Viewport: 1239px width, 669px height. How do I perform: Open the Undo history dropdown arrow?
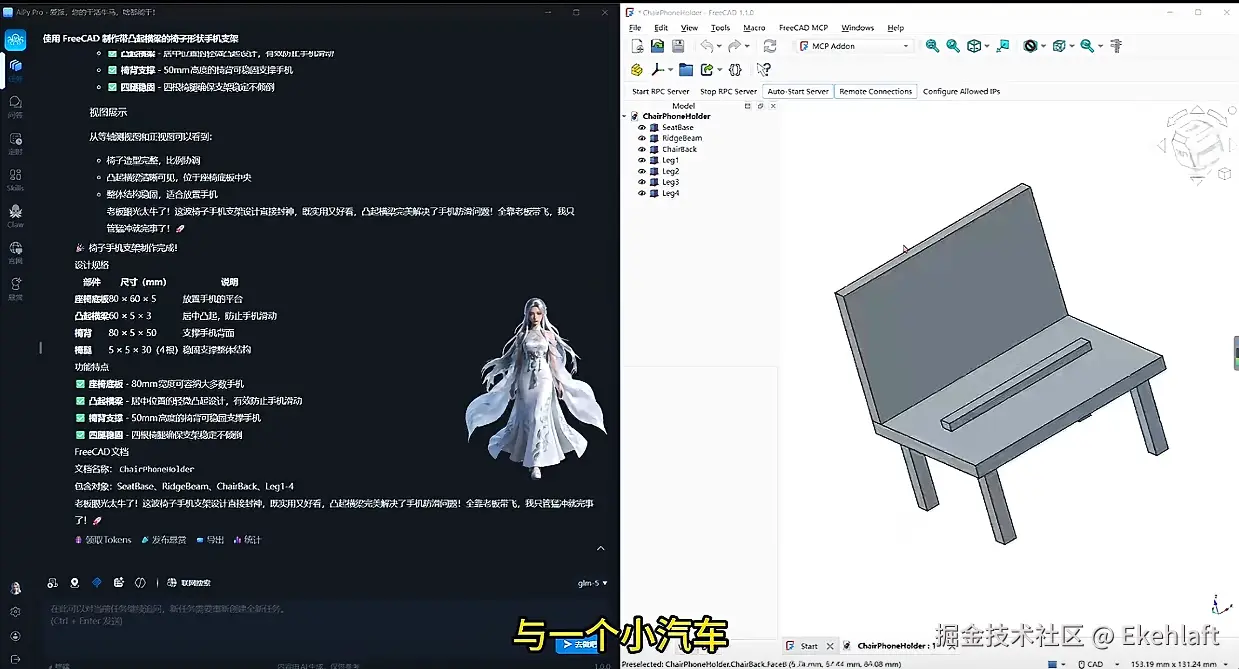pos(719,46)
